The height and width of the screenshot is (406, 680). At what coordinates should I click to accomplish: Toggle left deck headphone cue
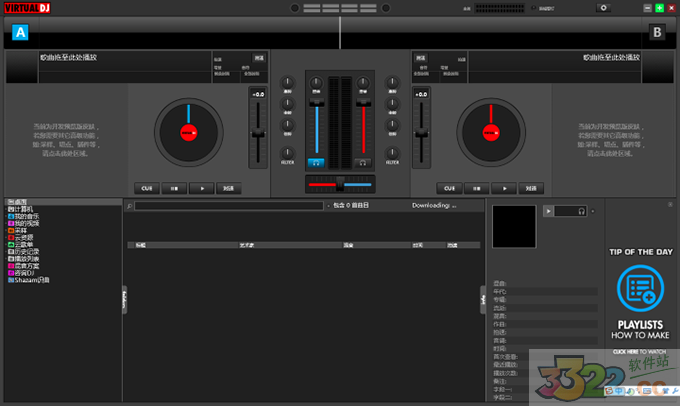point(316,163)
